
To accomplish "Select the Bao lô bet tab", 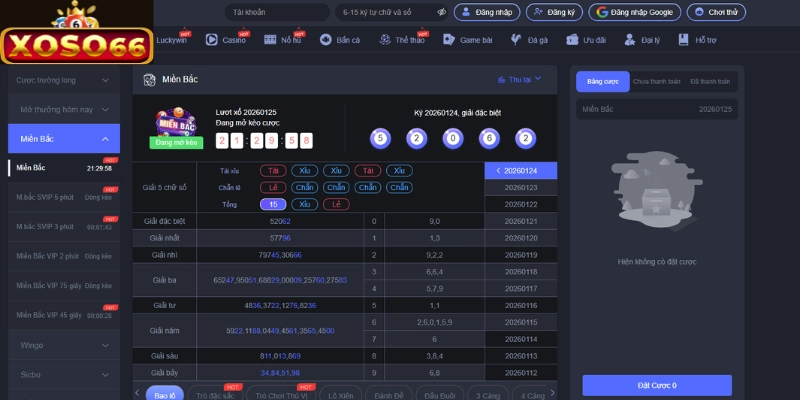I will click(165, 395).
